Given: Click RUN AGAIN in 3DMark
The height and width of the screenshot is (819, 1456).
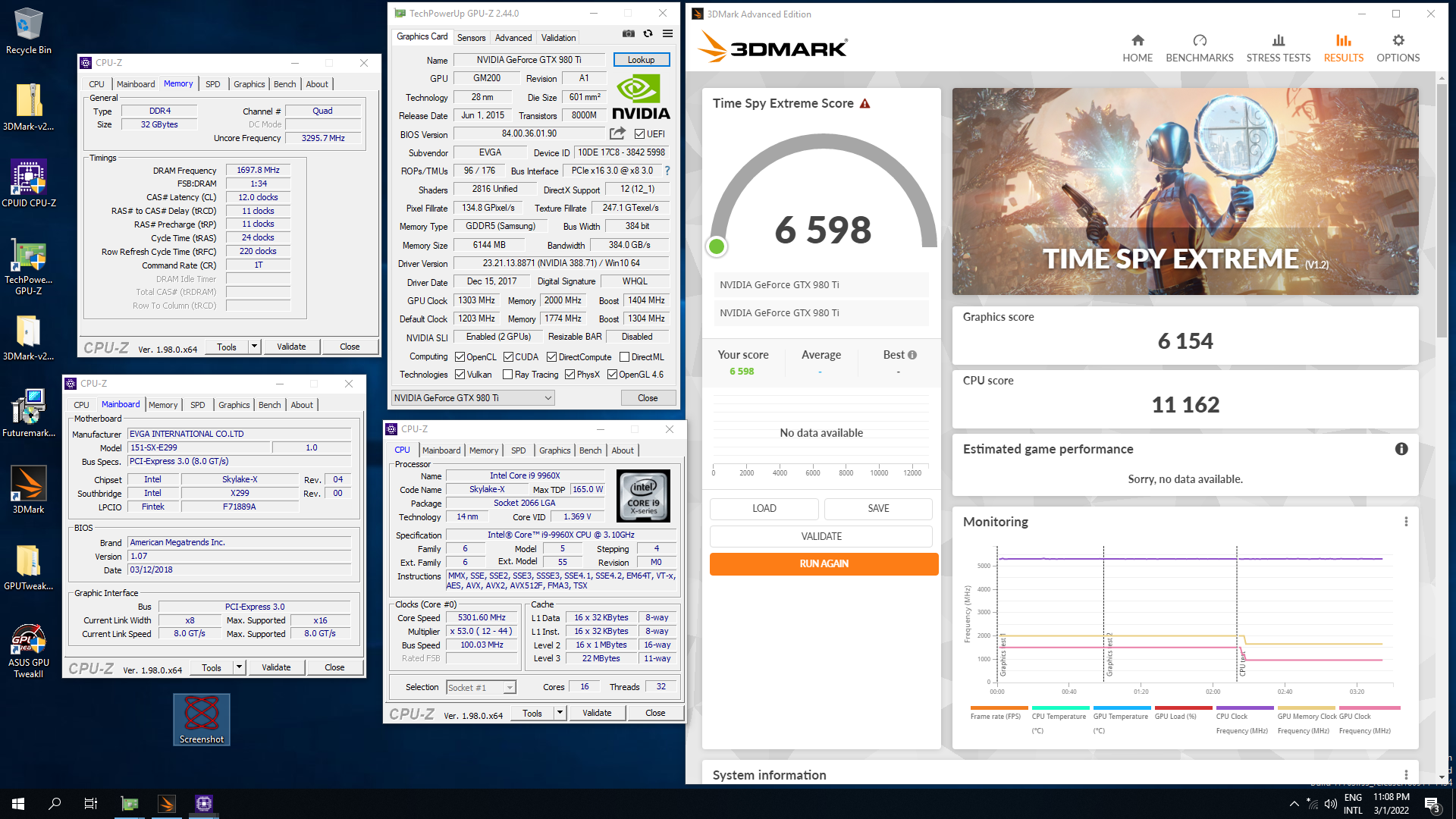Looking at the screenshot, I should (x=824, y=563).
